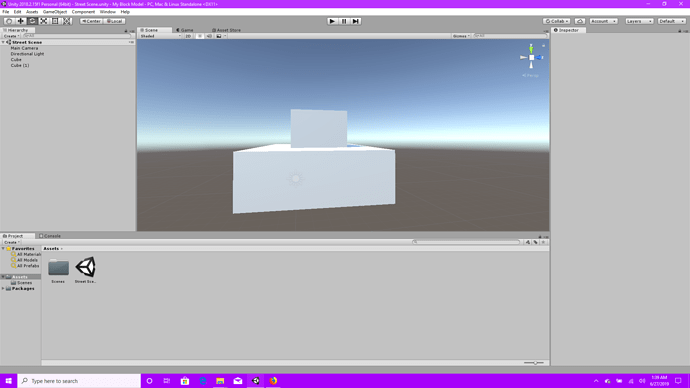Toggle scene effects image button
690x388 pixels.
[219, 36]
